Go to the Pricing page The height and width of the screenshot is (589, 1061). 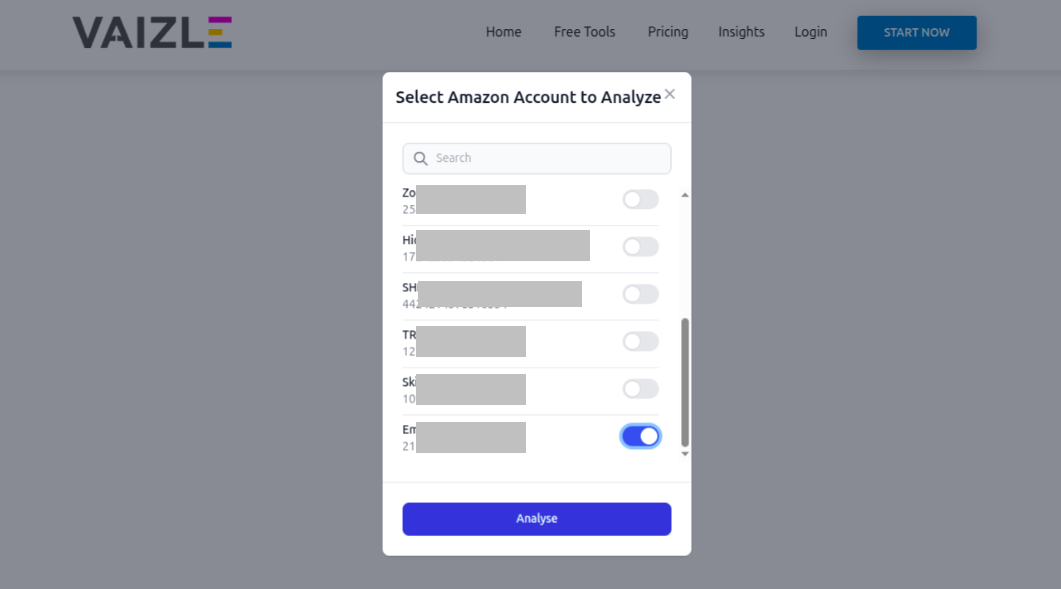coord(668,32)
